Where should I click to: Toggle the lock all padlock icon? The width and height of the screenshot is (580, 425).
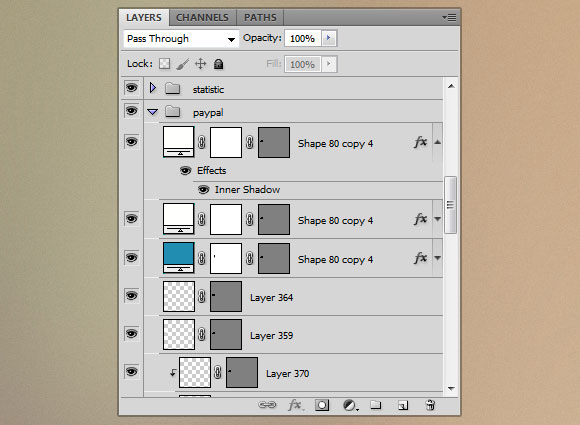tap(219, 64)
